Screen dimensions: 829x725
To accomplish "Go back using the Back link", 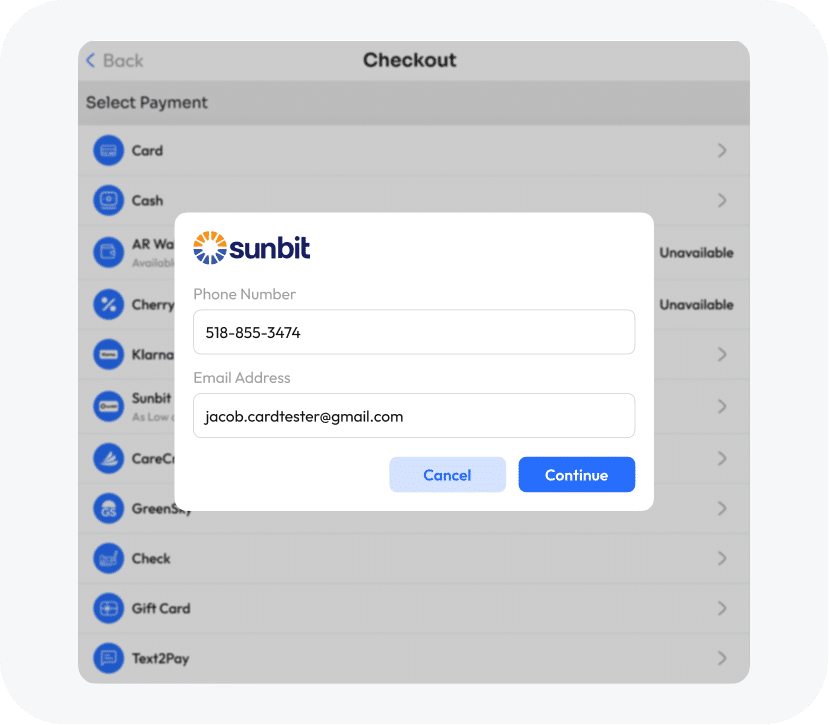I will coord(114,61).
